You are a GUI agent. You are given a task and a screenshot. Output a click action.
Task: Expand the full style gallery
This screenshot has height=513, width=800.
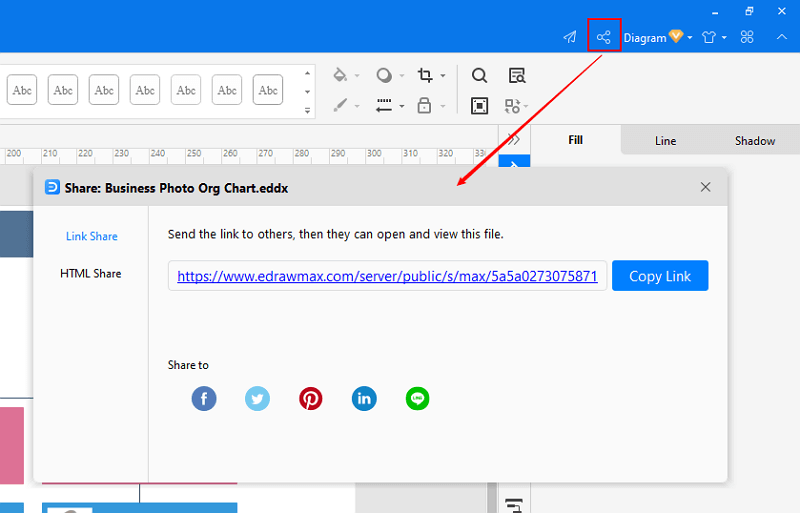pyautogui.click(x=307, y=110)
